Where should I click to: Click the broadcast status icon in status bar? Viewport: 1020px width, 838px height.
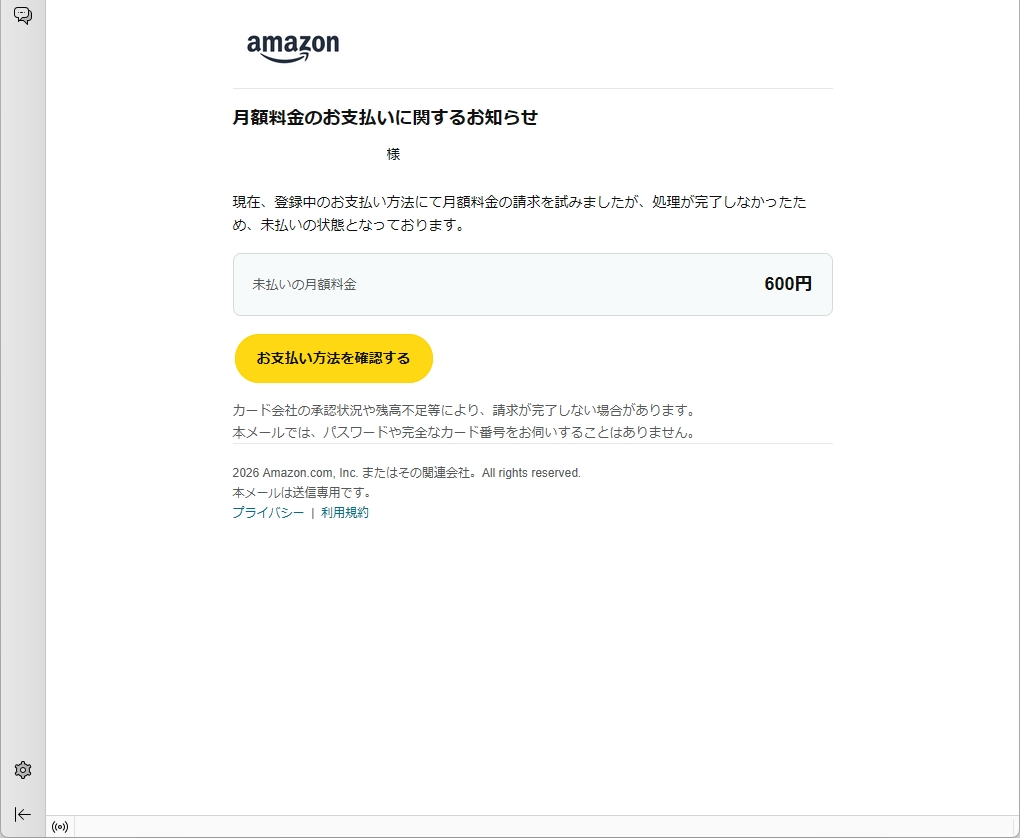tap(60, 827)
